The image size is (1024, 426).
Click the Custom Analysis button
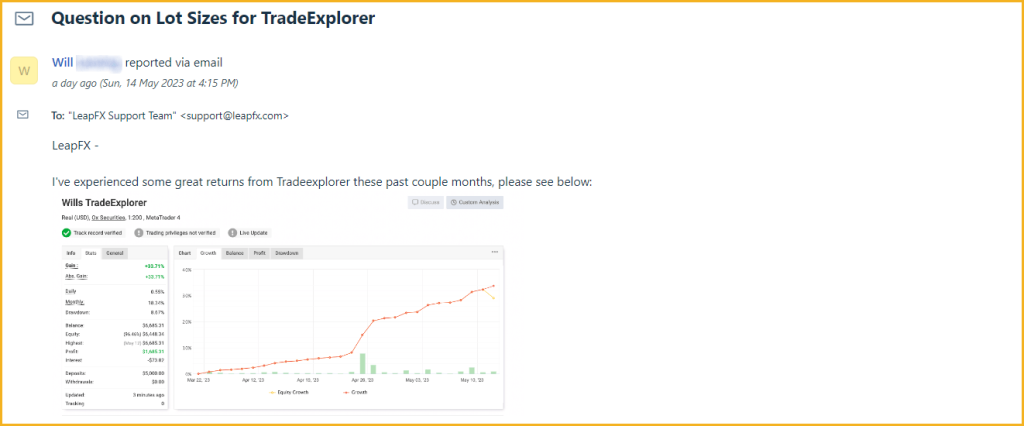click(x=475, y=203)
